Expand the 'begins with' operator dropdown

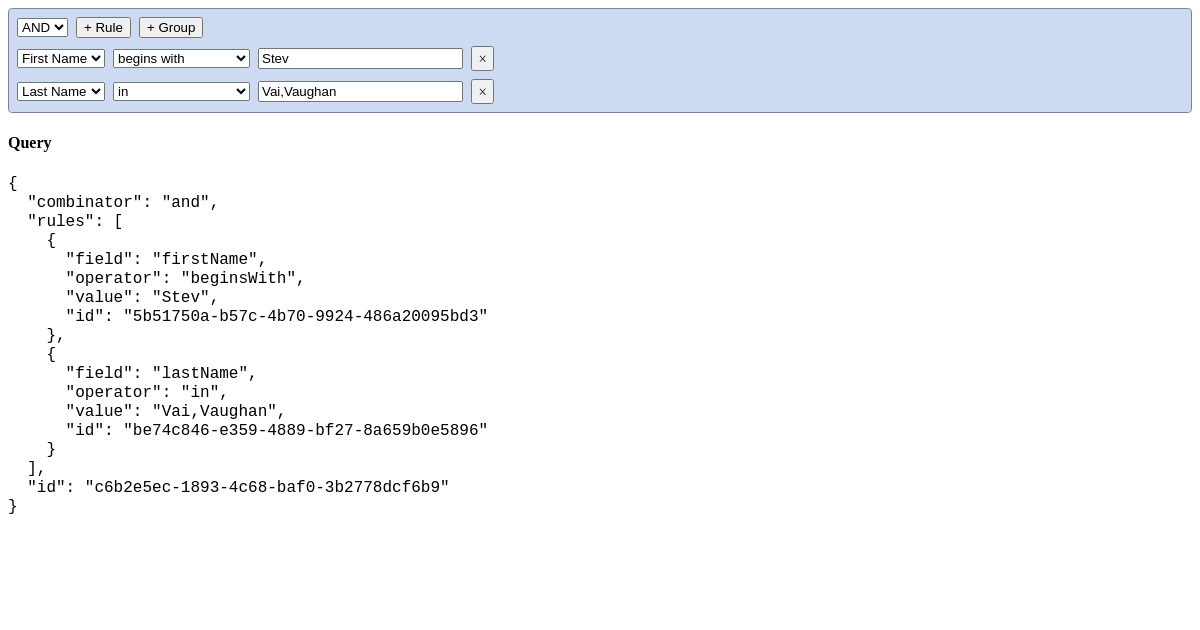click(x=181, y=59)
